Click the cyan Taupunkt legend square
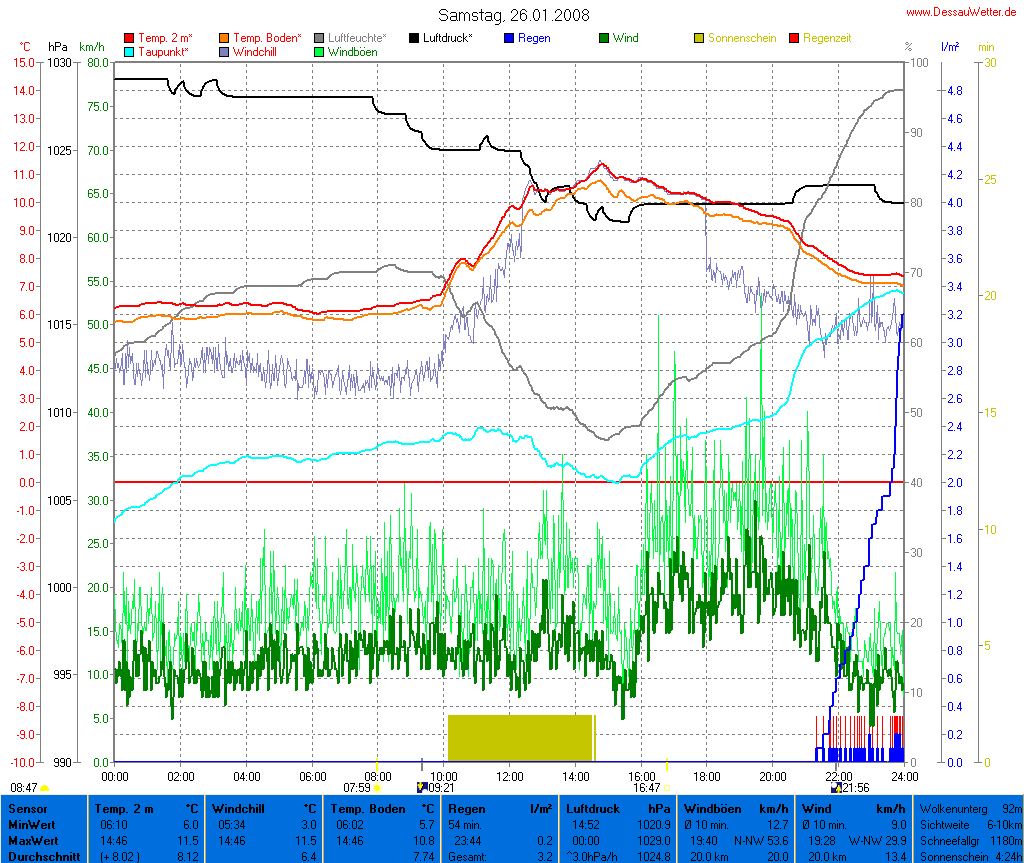Viewport: 1024px width, 863px height. click(129, 52)
